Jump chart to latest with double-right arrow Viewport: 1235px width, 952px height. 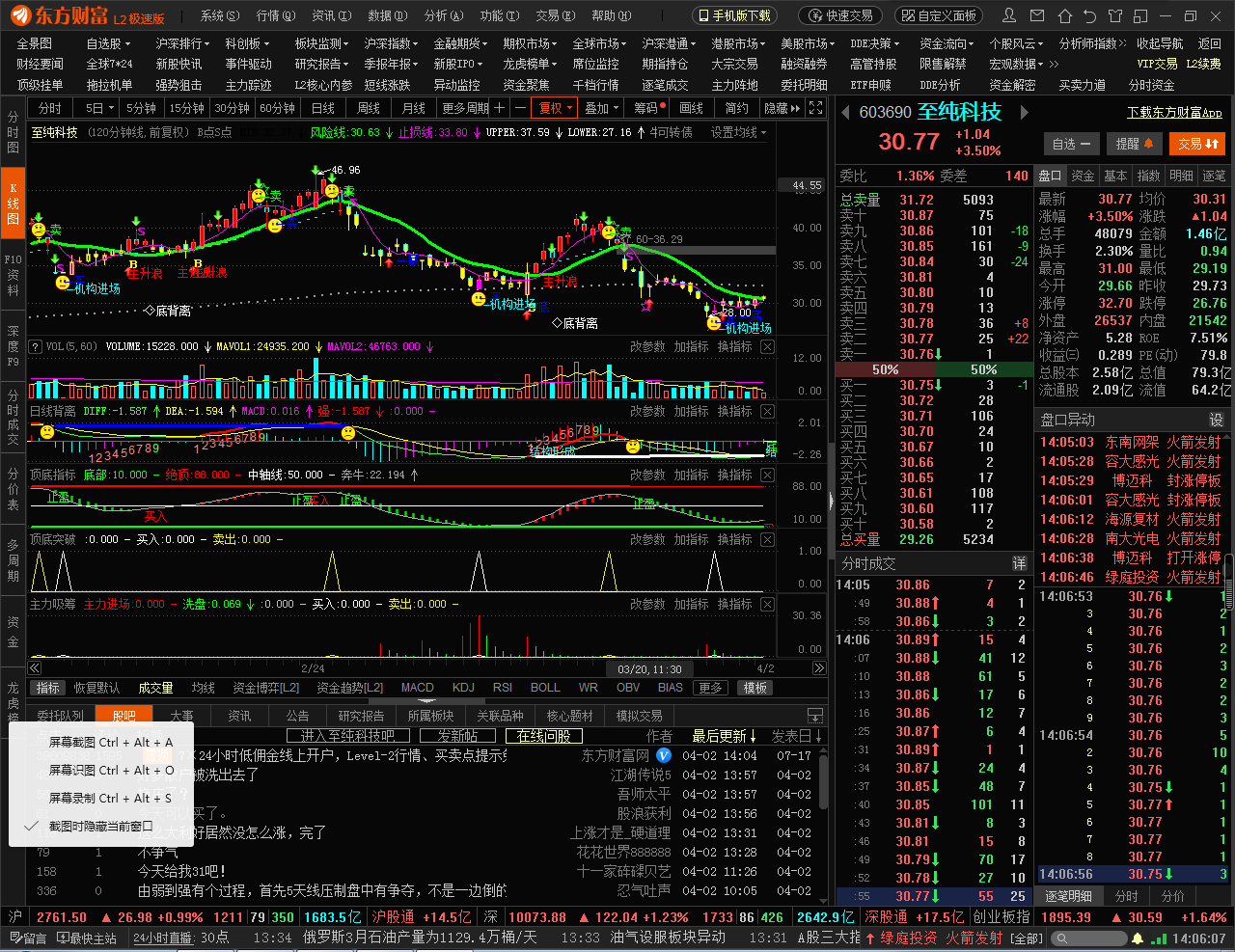[819, 668]
